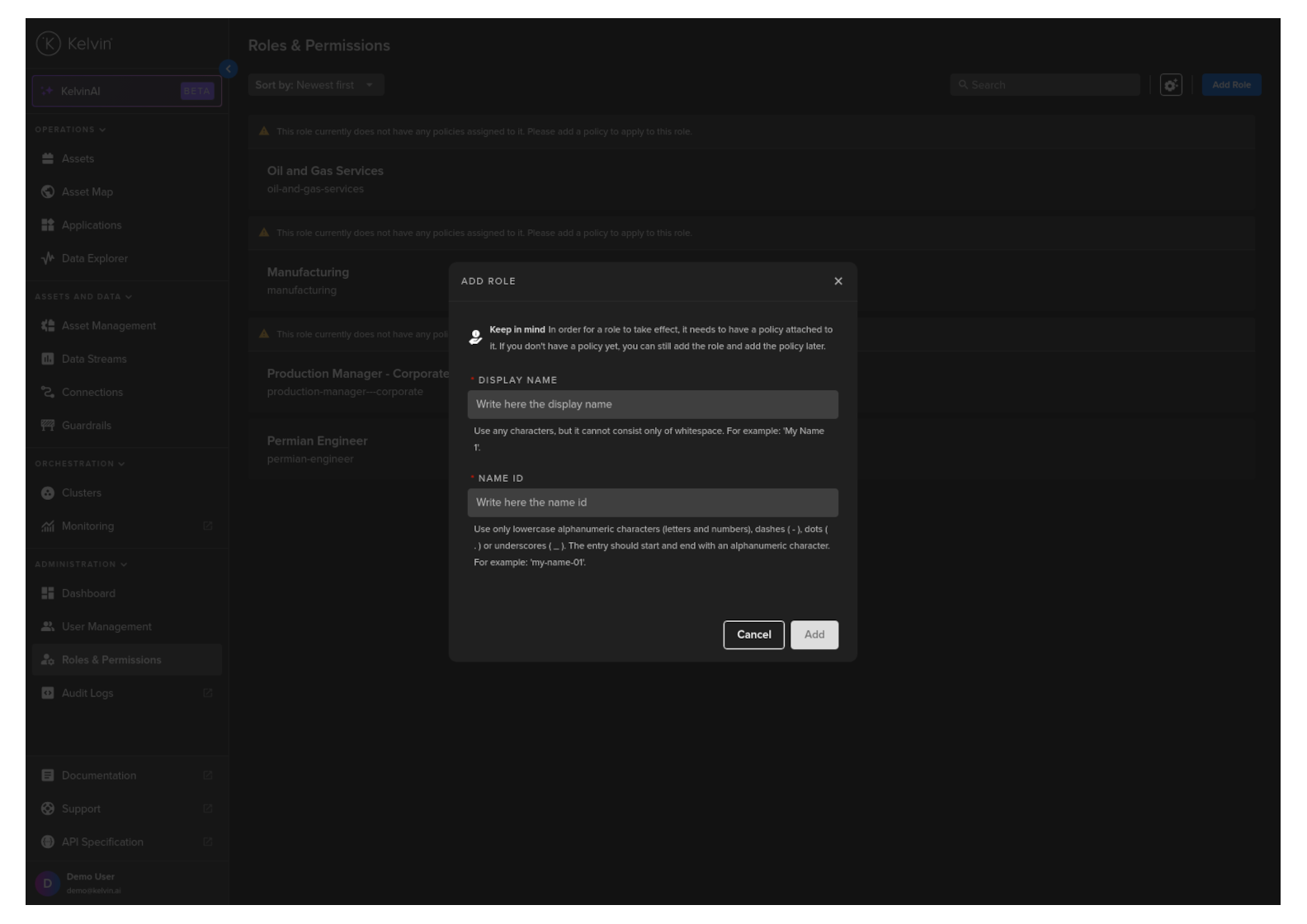Click the Data Explorer waveform icon

tap(48, 258)
